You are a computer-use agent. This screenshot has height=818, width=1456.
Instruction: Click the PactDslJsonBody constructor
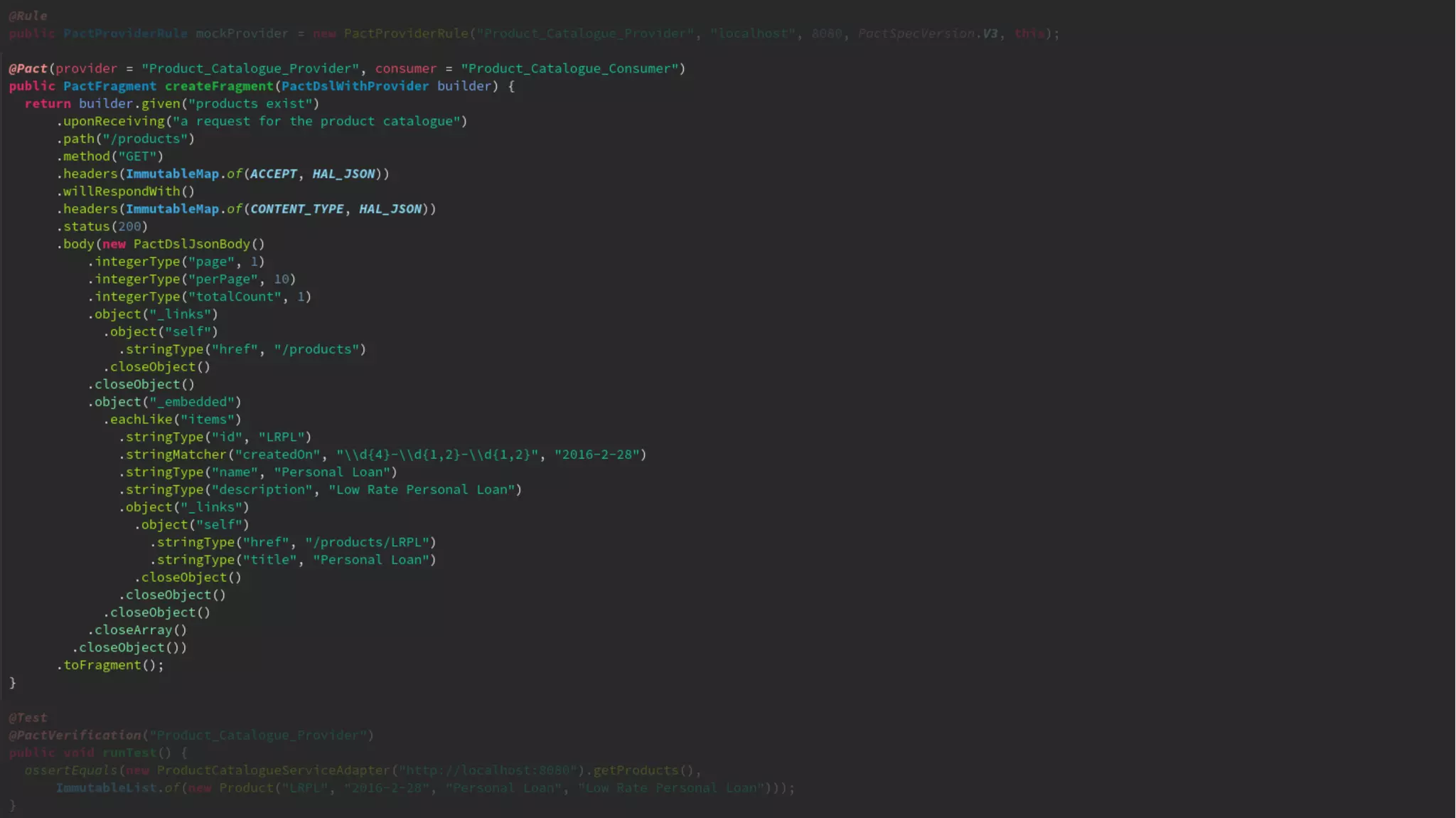[x=191, y=244]
